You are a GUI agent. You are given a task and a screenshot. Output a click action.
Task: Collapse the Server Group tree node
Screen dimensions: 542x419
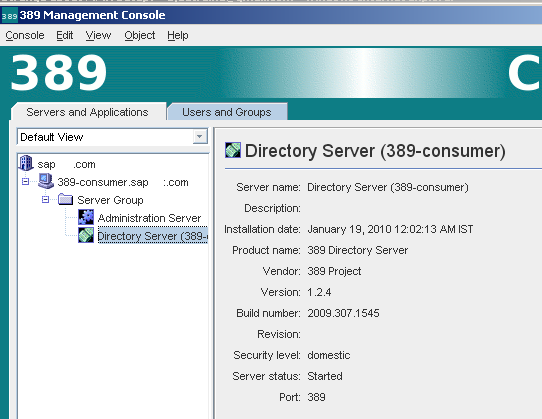pyautogui.click(x=45, y=199)
